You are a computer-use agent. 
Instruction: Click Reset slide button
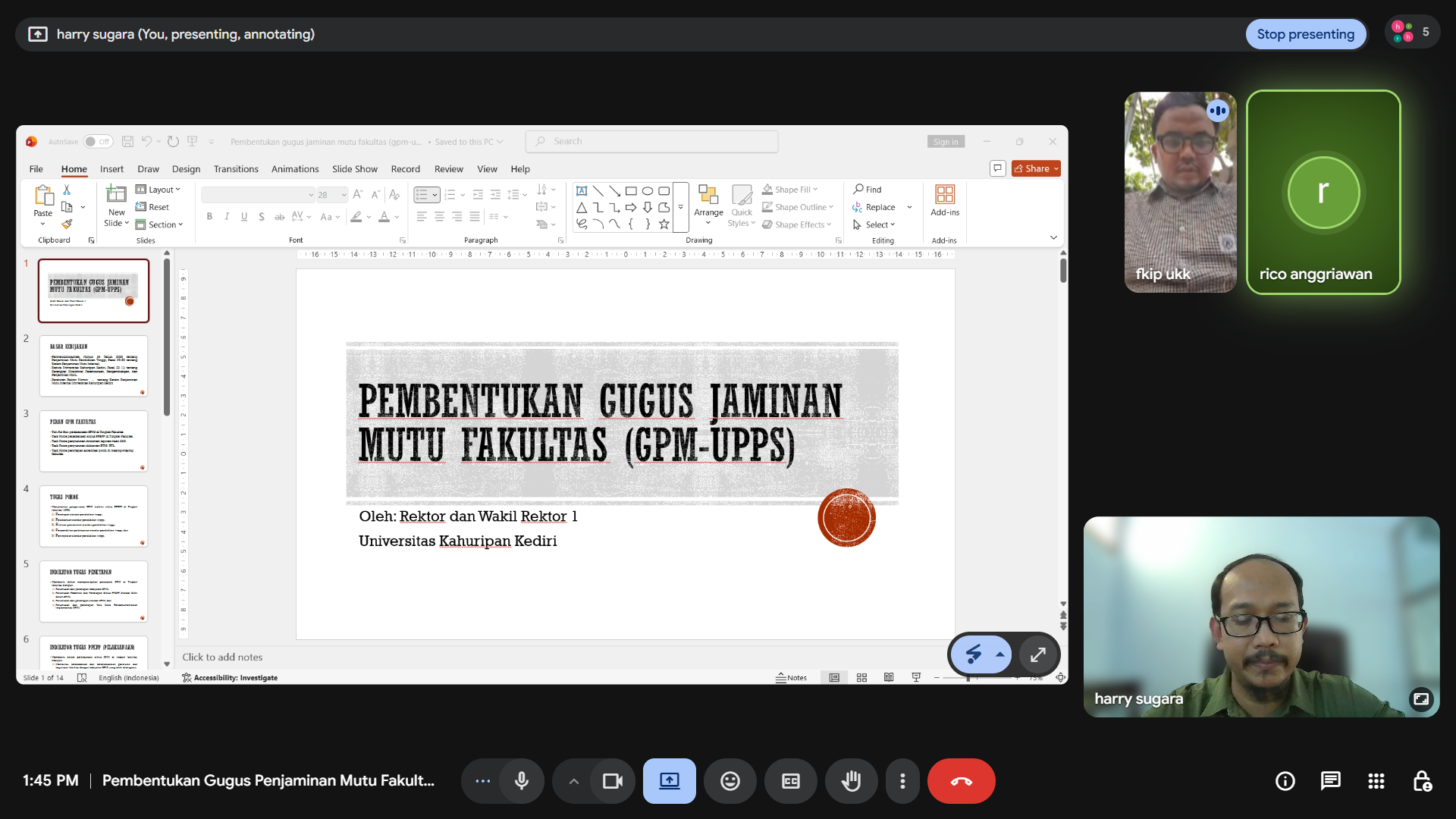(152, 207)
